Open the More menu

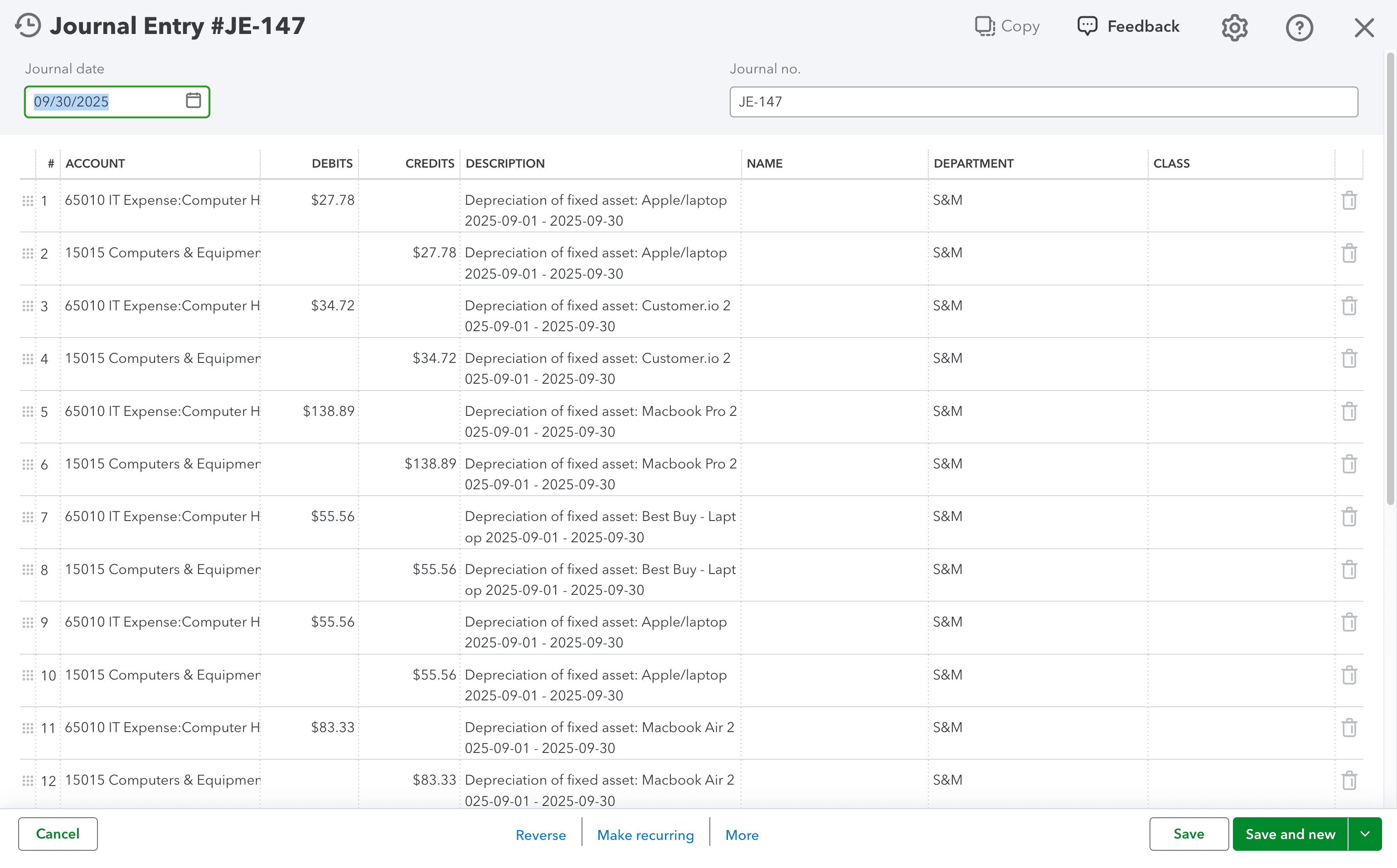(x=741, y=835)
